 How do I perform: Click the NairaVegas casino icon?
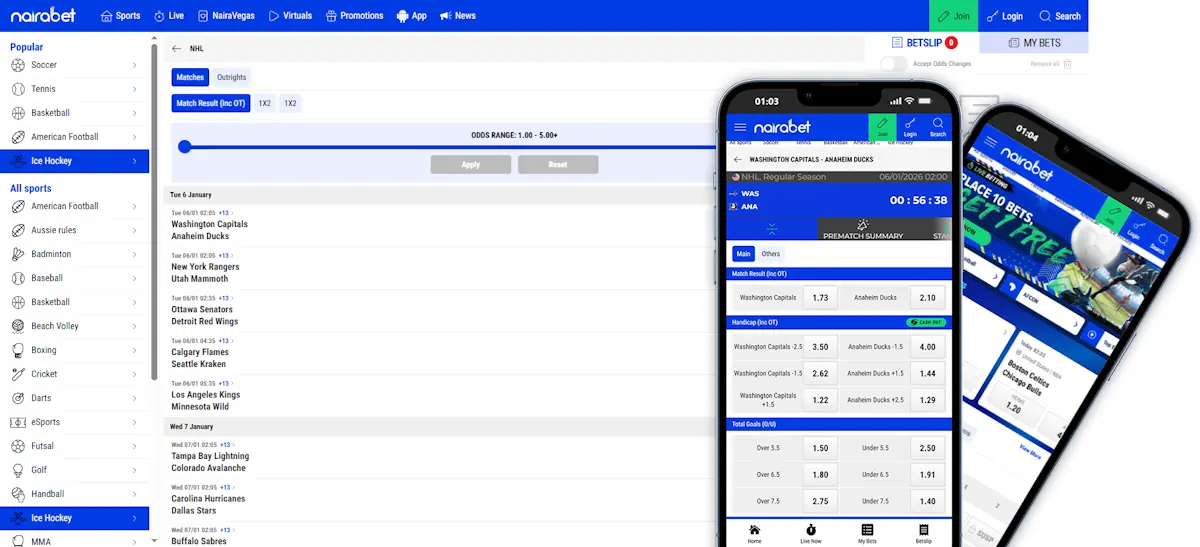pos(203,16)
